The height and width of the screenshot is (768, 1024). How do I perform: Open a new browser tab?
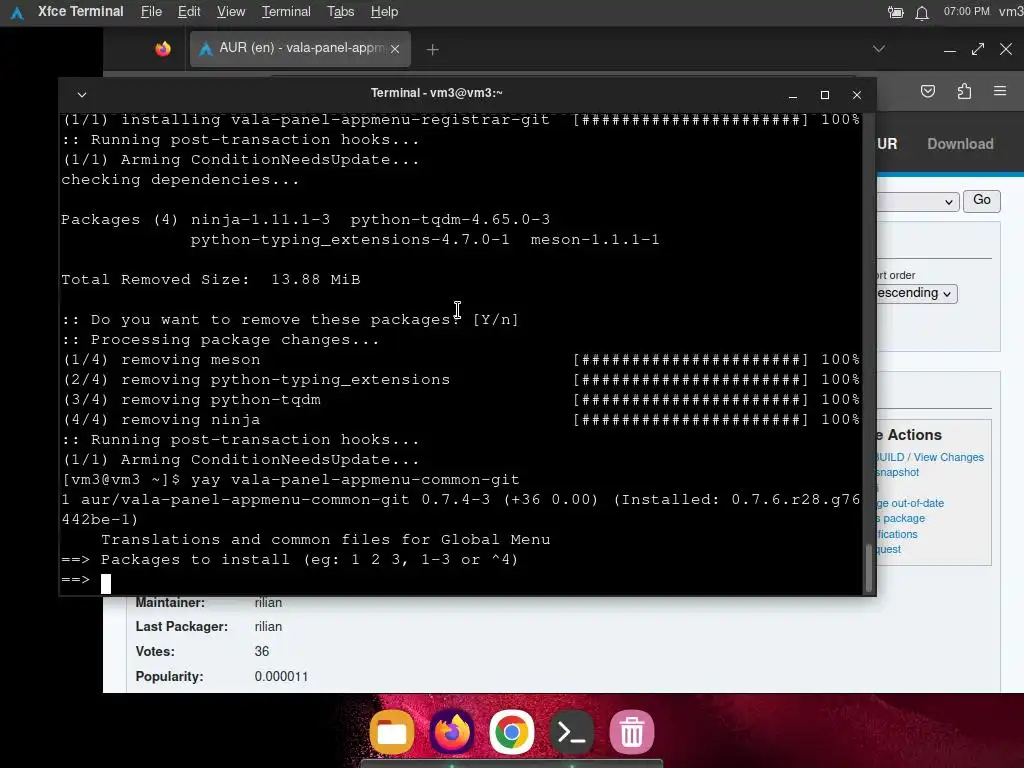pyautogui.click(x=432, y=50)
